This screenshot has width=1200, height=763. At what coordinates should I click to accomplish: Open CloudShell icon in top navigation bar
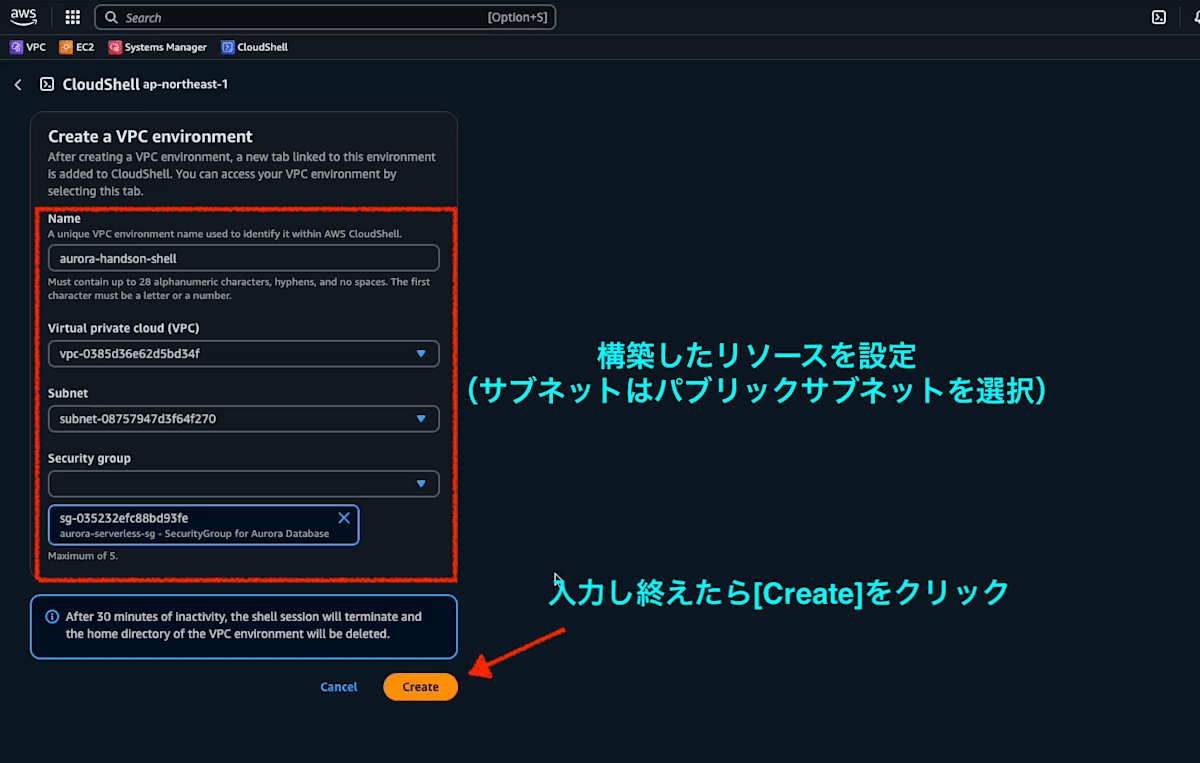point(1159,17)
